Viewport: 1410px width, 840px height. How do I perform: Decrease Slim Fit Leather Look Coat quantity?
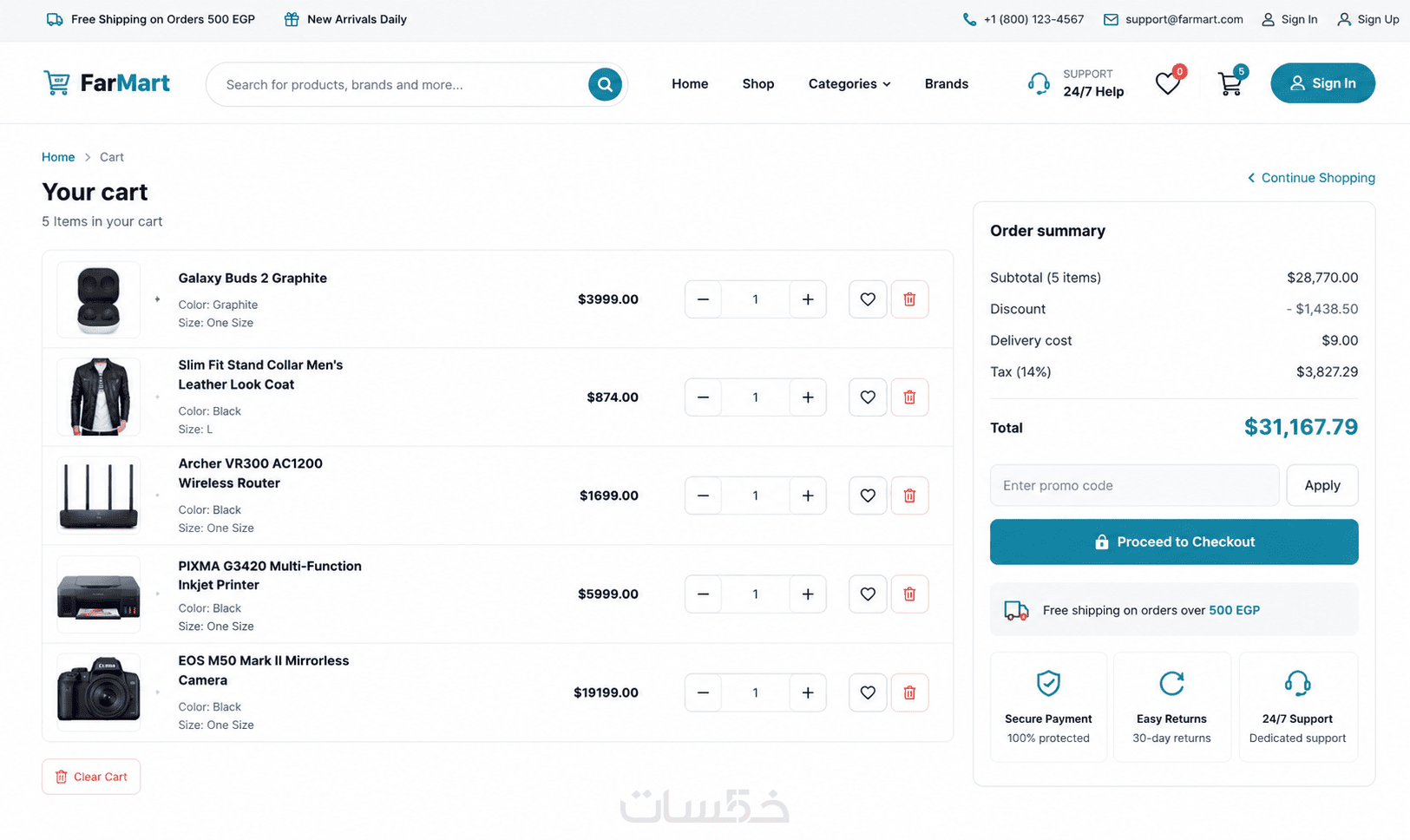click(x=703, y=397)
